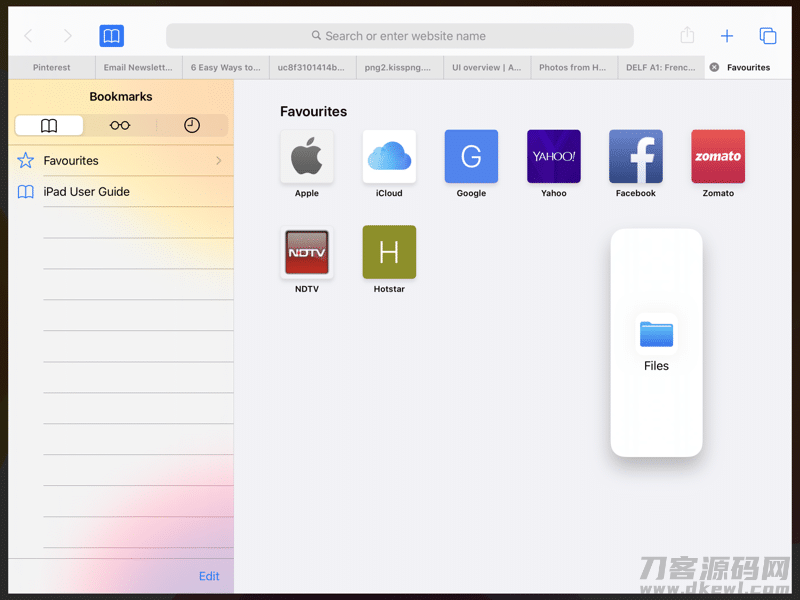Switch to Reading List glasses segment
Image resolution: width=800 pixels, height=600 pixels.
point(120,126)
